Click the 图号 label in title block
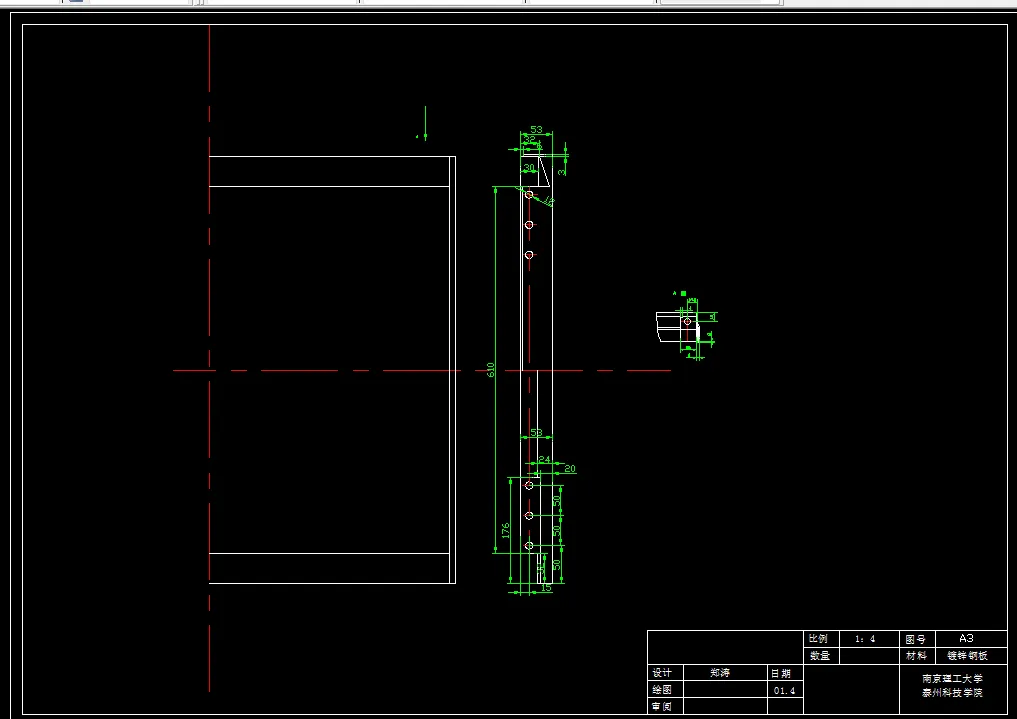This screenshot has height=719, width=1017. point(915,639)
